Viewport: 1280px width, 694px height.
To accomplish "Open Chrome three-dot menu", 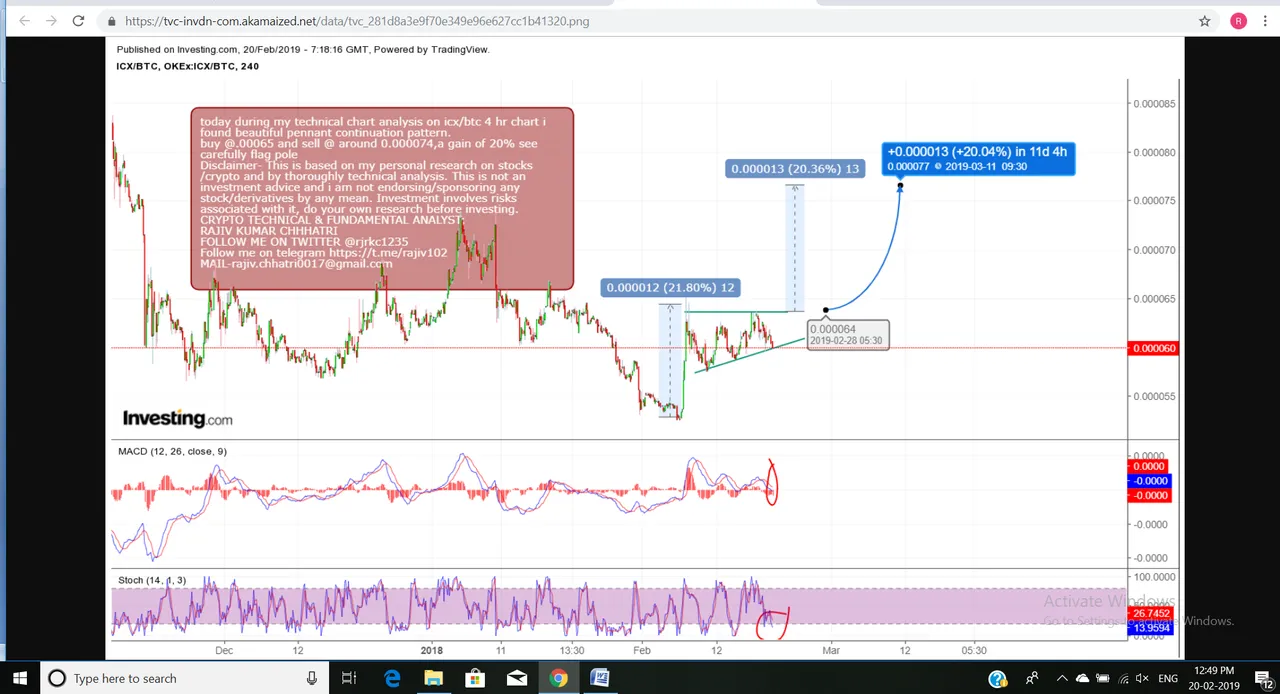I will 1264,21.
